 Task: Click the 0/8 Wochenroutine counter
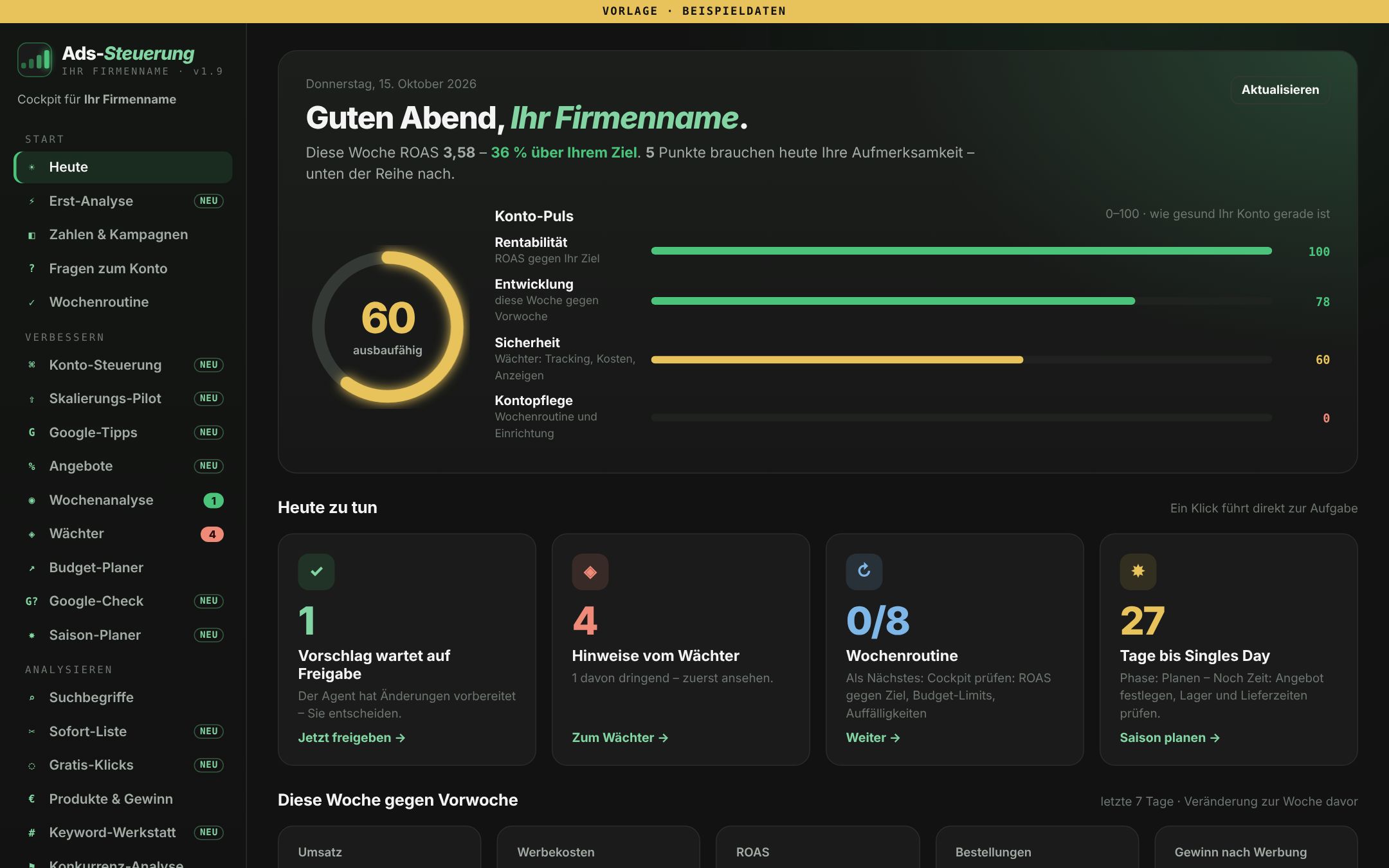[x=878, y=620]
